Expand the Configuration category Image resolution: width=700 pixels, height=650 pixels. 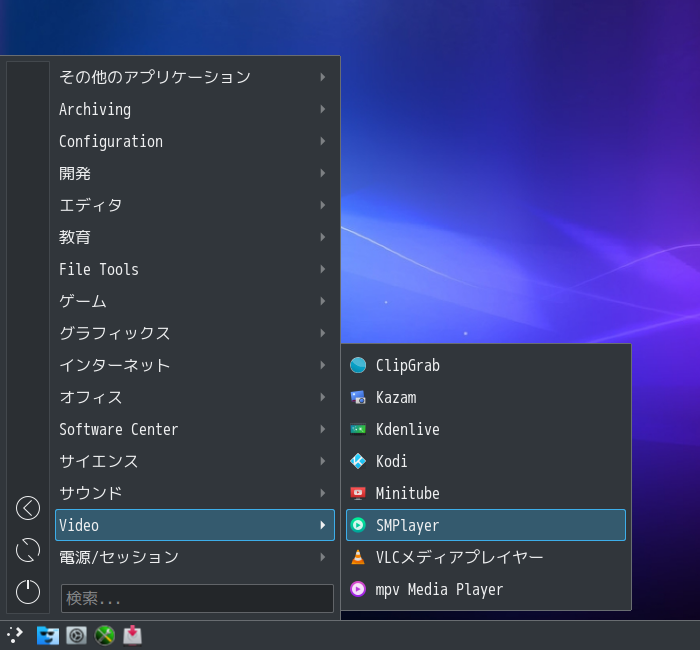(195, 141)
